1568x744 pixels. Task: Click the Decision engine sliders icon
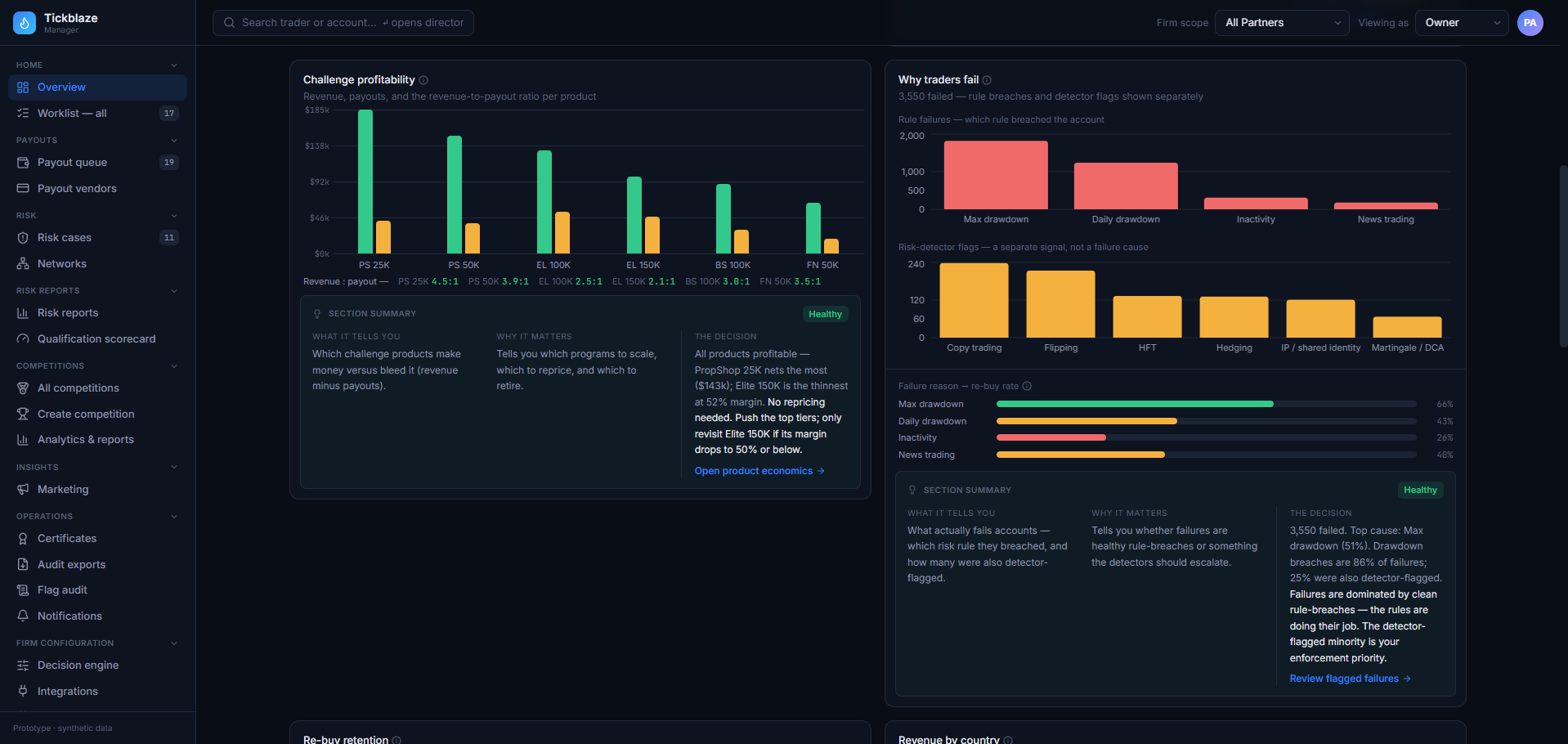[x=23, y=666]
